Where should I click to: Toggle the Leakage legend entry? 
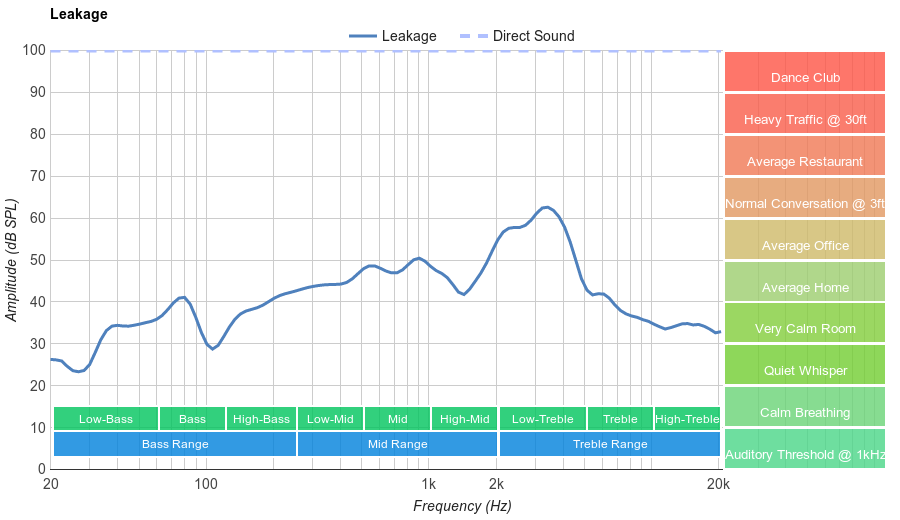pyautogui.click(x=393, y=36)
